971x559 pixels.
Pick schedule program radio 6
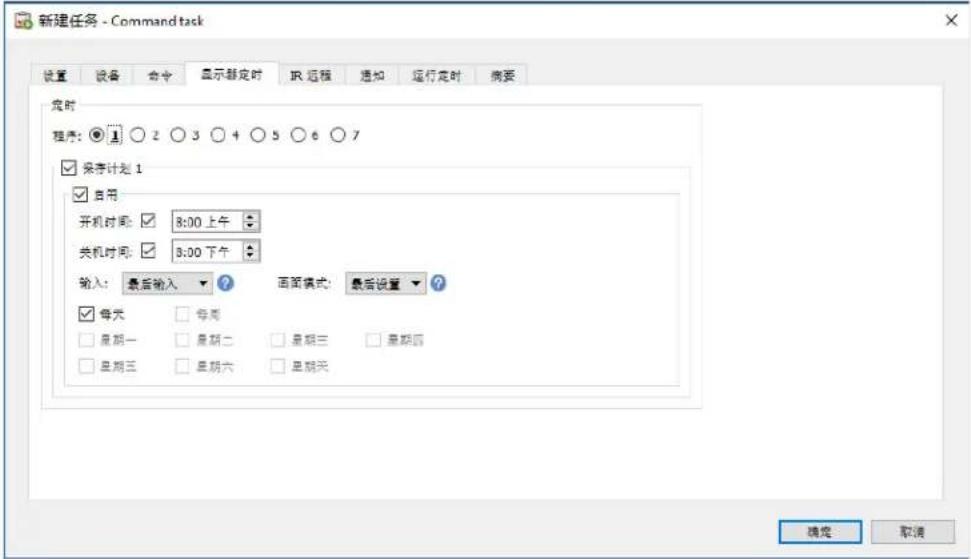click(298, 135)
